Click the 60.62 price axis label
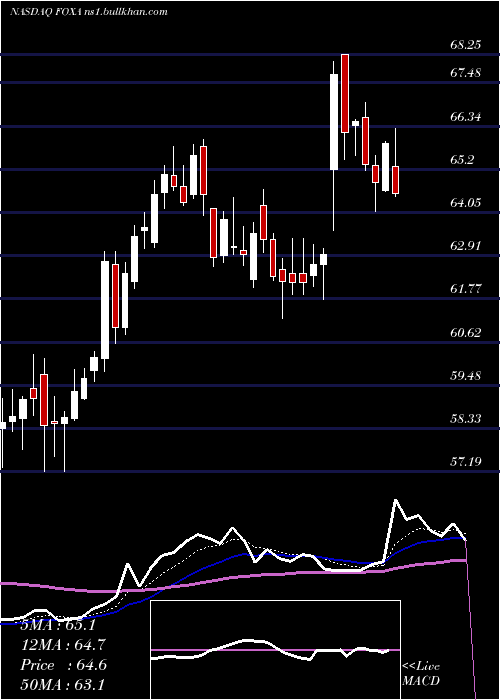This screenshot has width=500, height=700. [x=466, y=333]
